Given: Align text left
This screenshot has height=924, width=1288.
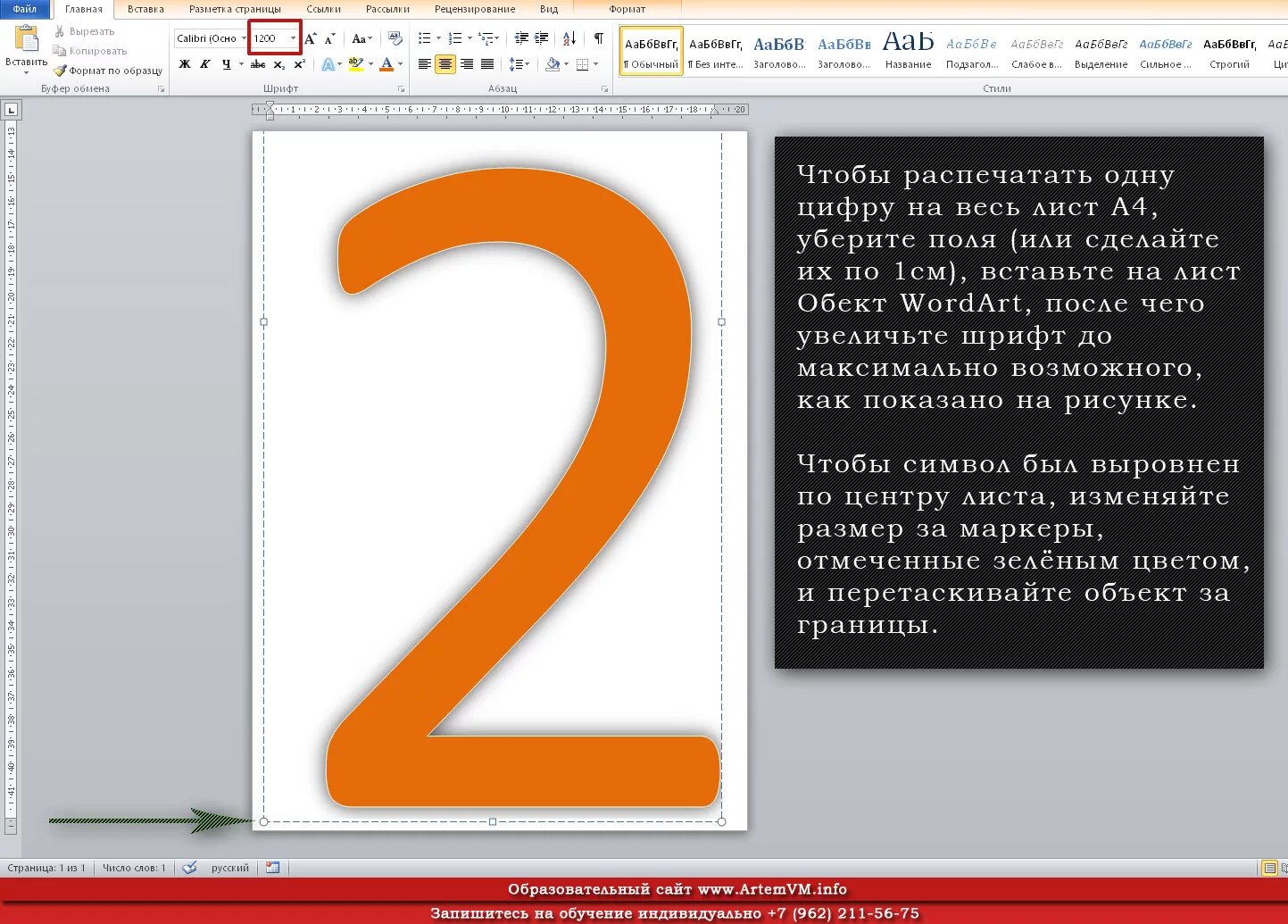Looking at the screenshot, I should 425,64.
